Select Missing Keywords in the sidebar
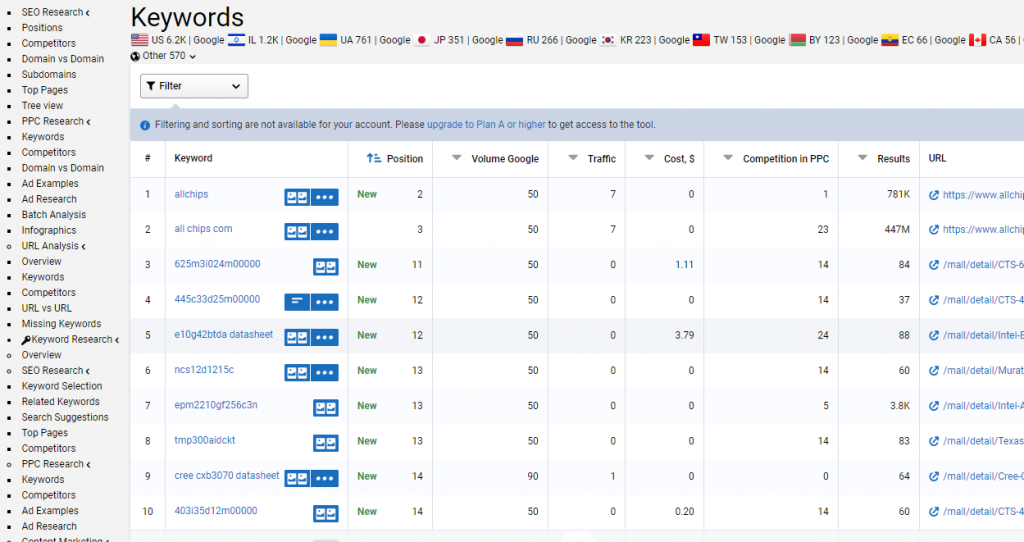Image resolution: width=1024 pixels, height=542 pixels. point(61,324)
